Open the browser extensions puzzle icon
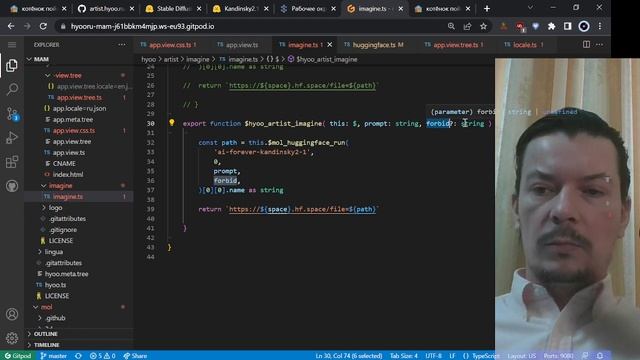Viewport: 640px width, 360px height. [x=551, y=26]
